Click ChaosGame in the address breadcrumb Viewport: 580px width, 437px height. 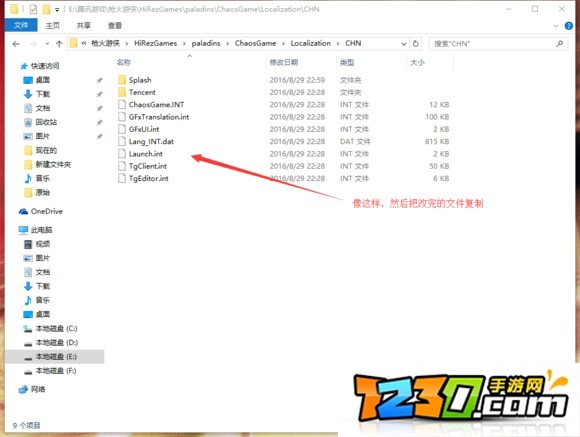(255, 43)
